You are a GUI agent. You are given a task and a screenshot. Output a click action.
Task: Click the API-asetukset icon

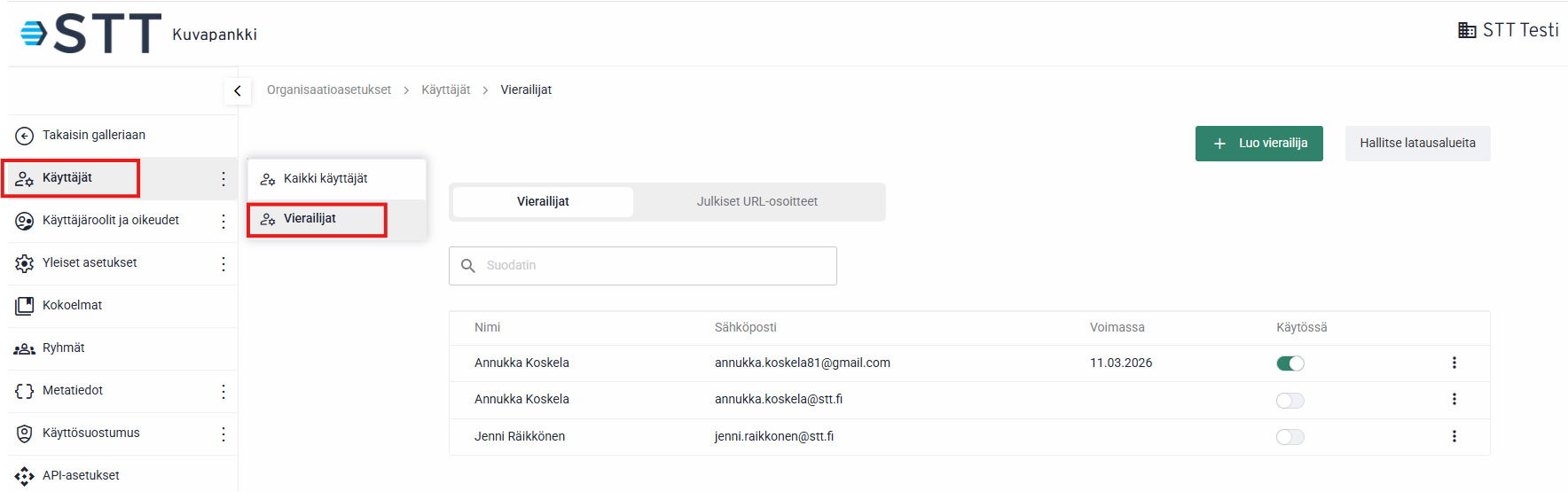pos(25,476)
